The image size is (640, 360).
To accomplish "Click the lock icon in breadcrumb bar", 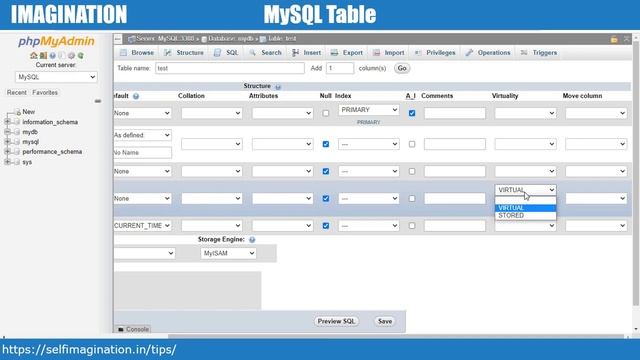I will pyautogui.click(x=614, y=39).
